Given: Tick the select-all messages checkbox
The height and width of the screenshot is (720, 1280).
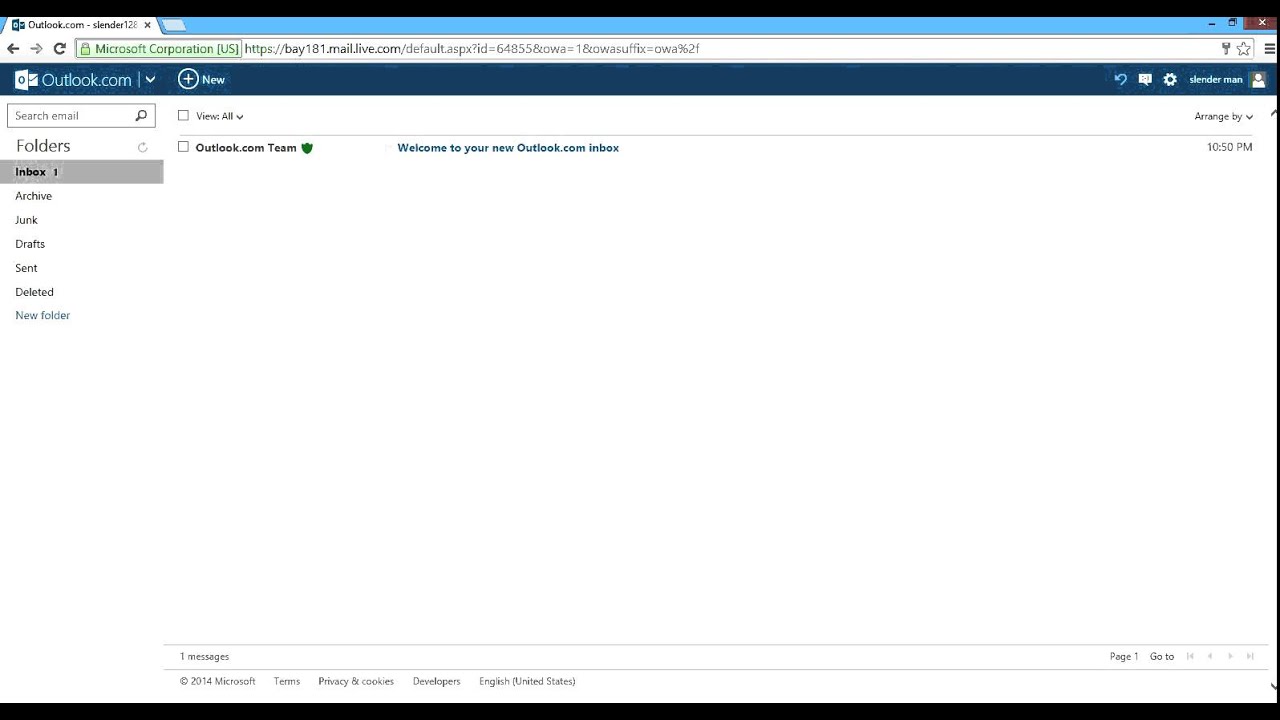Looking at the screenshot, I should (x=183, y=115).
